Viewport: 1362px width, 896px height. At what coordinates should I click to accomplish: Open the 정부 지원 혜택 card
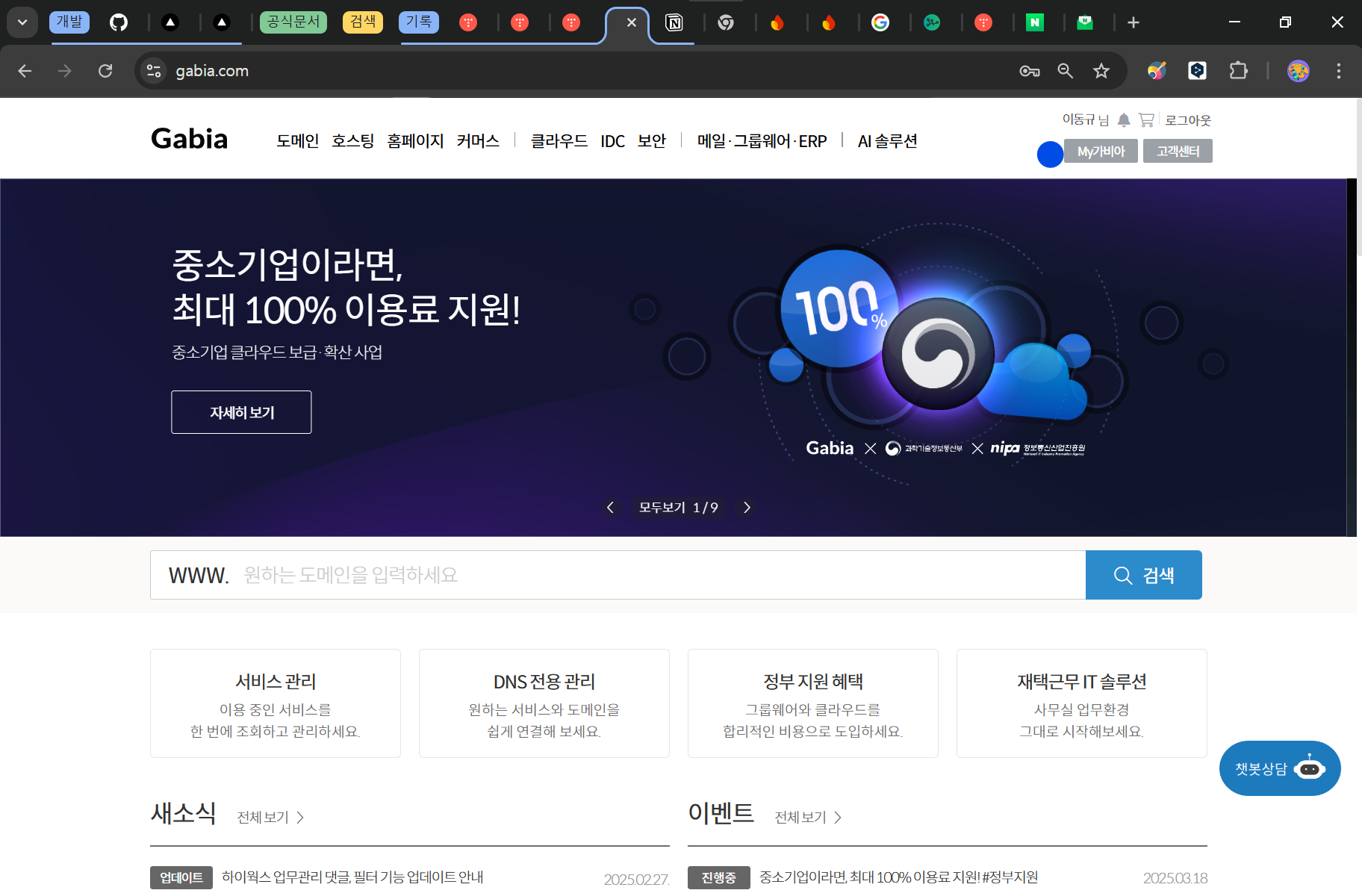(x=813, y=703)
